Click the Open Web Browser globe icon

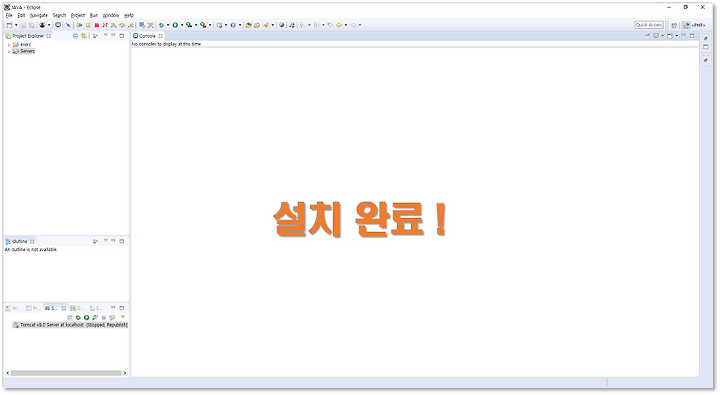click(x=281, y=25)
